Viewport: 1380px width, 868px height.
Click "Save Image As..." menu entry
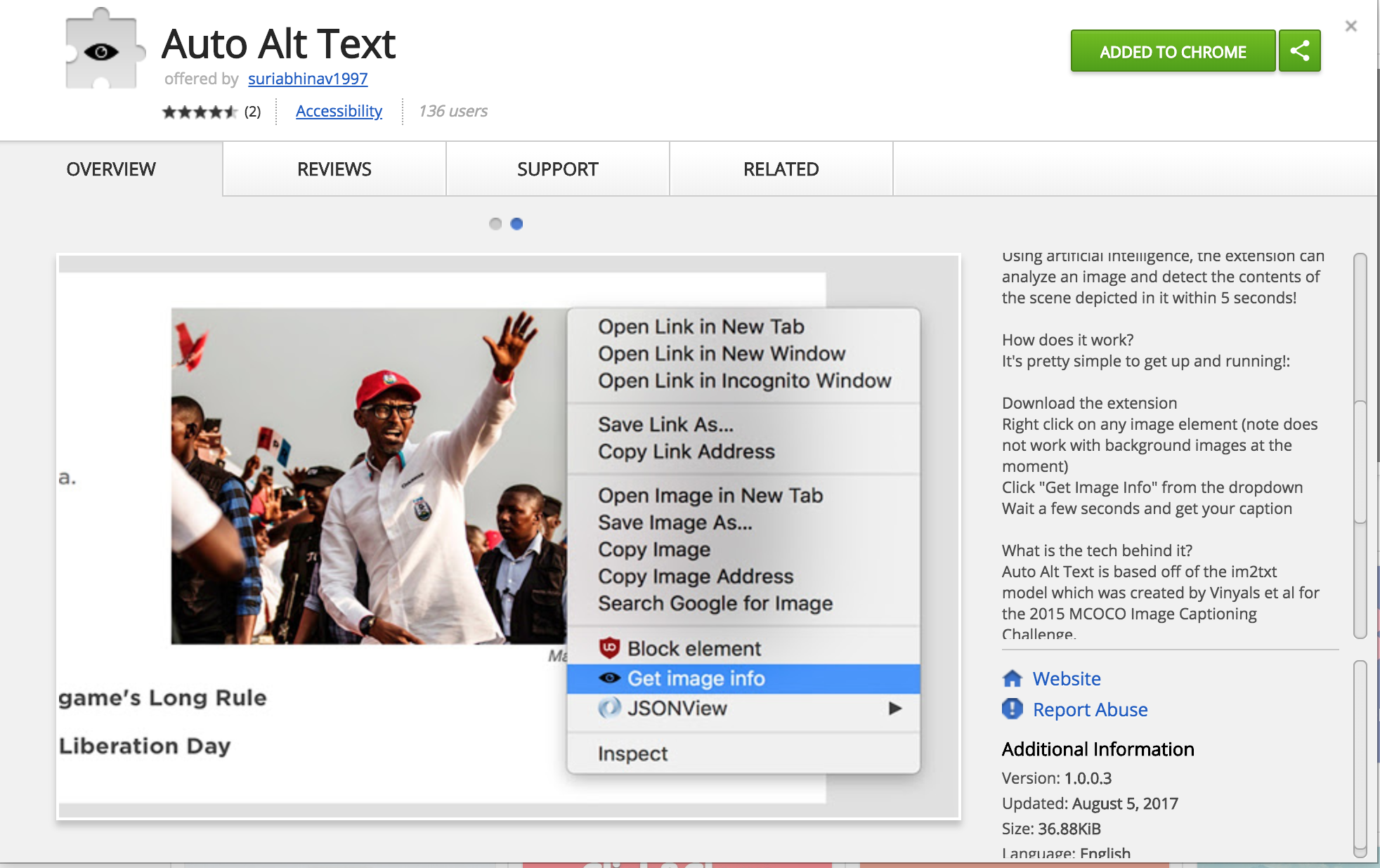click(675, 522)
